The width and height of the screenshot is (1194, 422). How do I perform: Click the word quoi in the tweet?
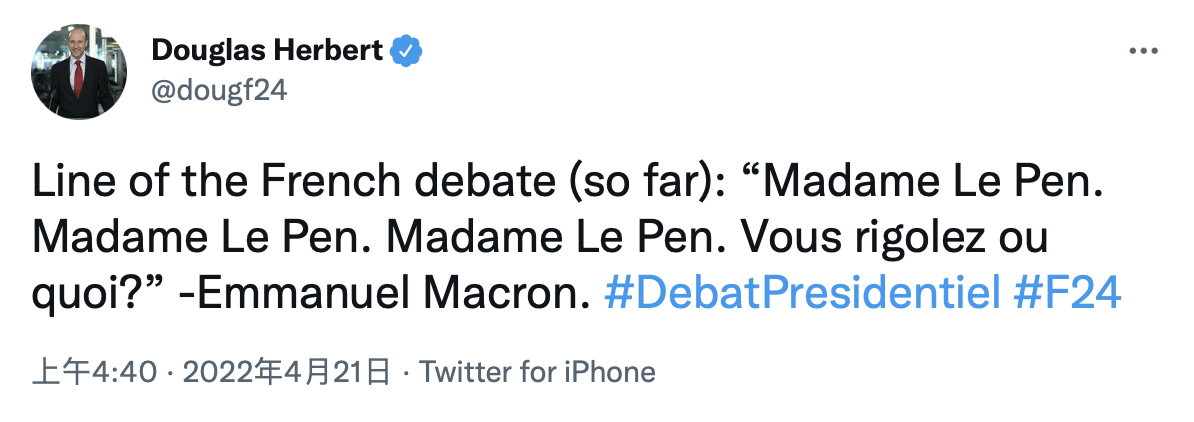pyautogui.click(x=71, y=294)
